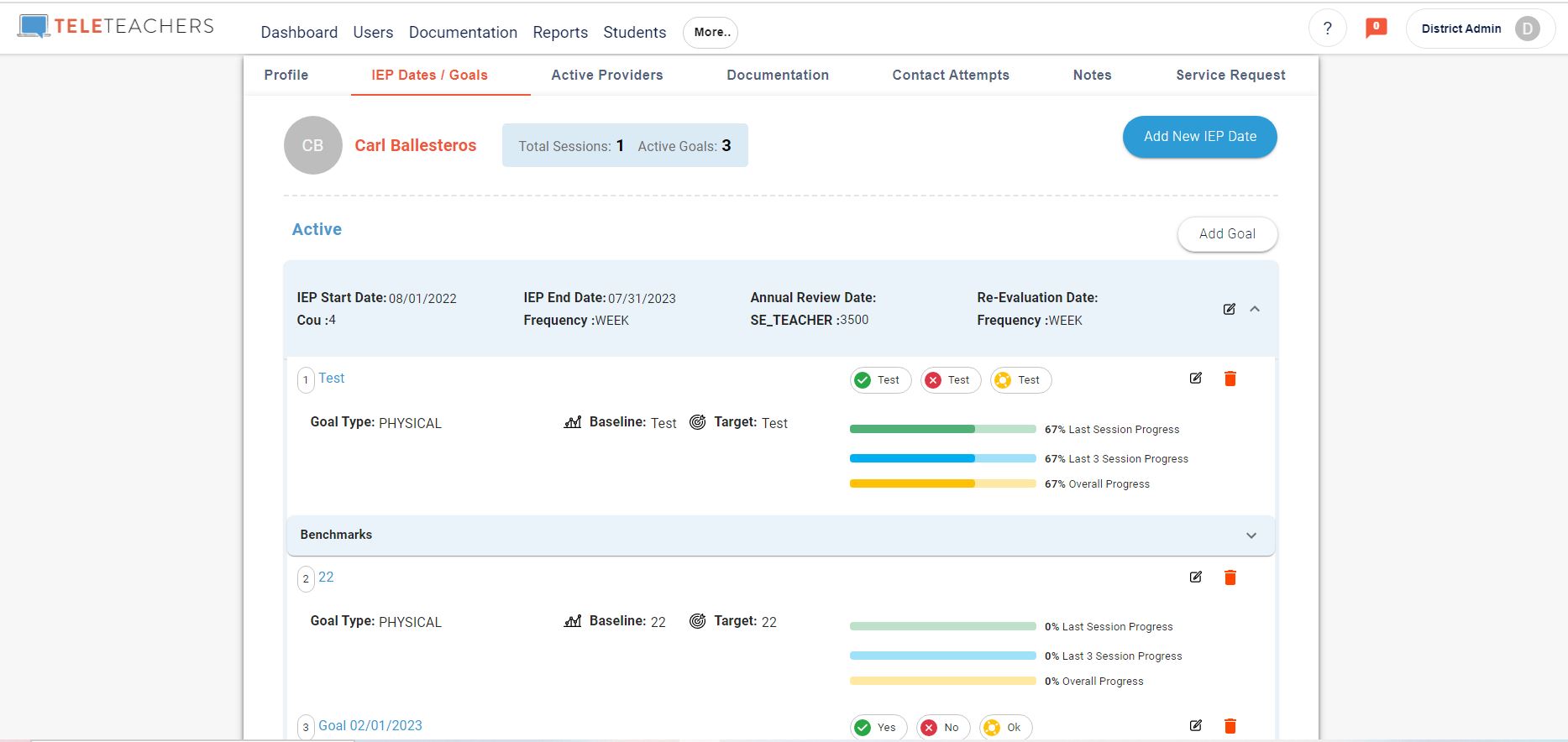The width and height of the screenshot is (1568, 742).
Task: Open the District Admin account menu
Action: (x=1480, y=29)
